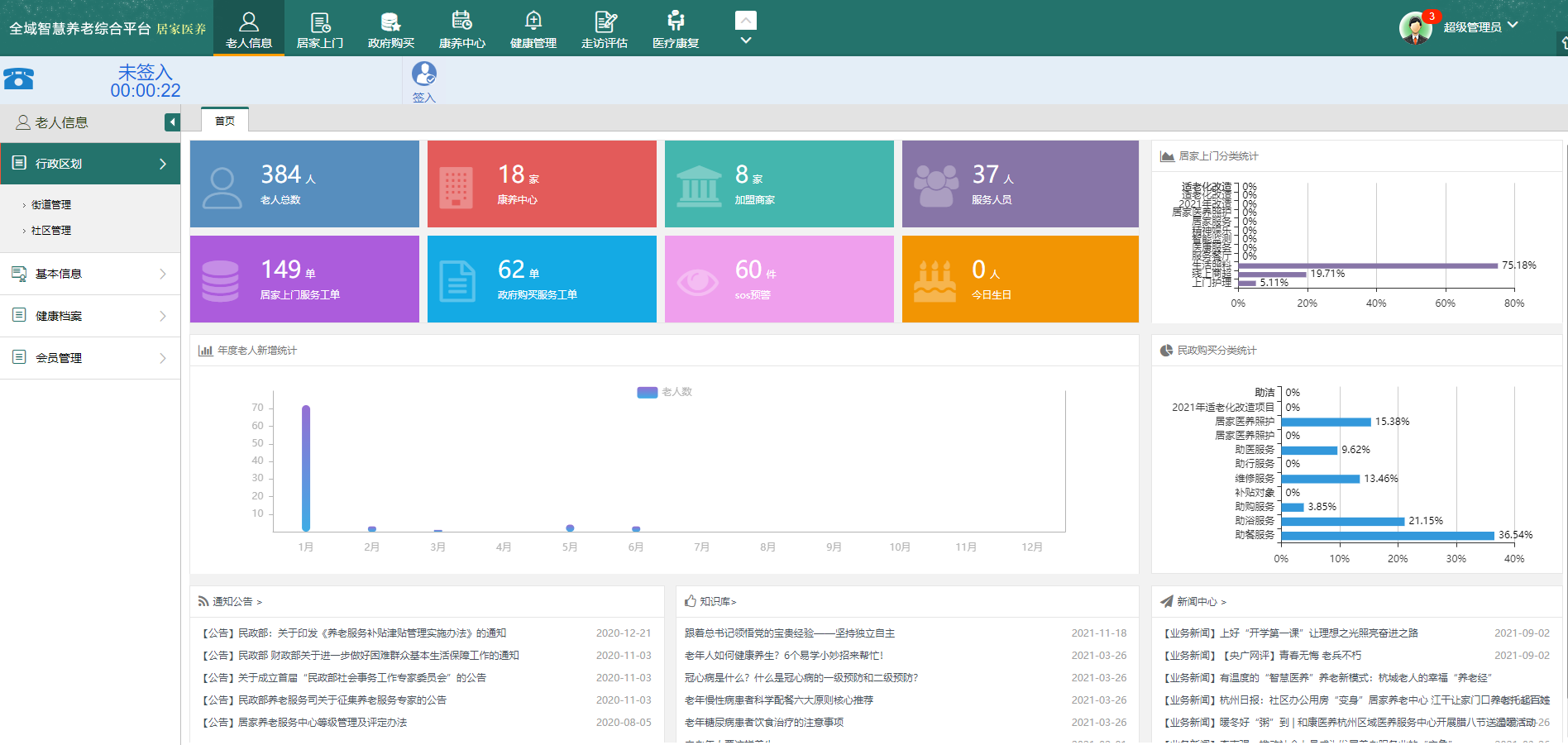Expand the 健康档案 sidebar menu
The width and height of the screenshot is (1568, 745).
[89, 316]
